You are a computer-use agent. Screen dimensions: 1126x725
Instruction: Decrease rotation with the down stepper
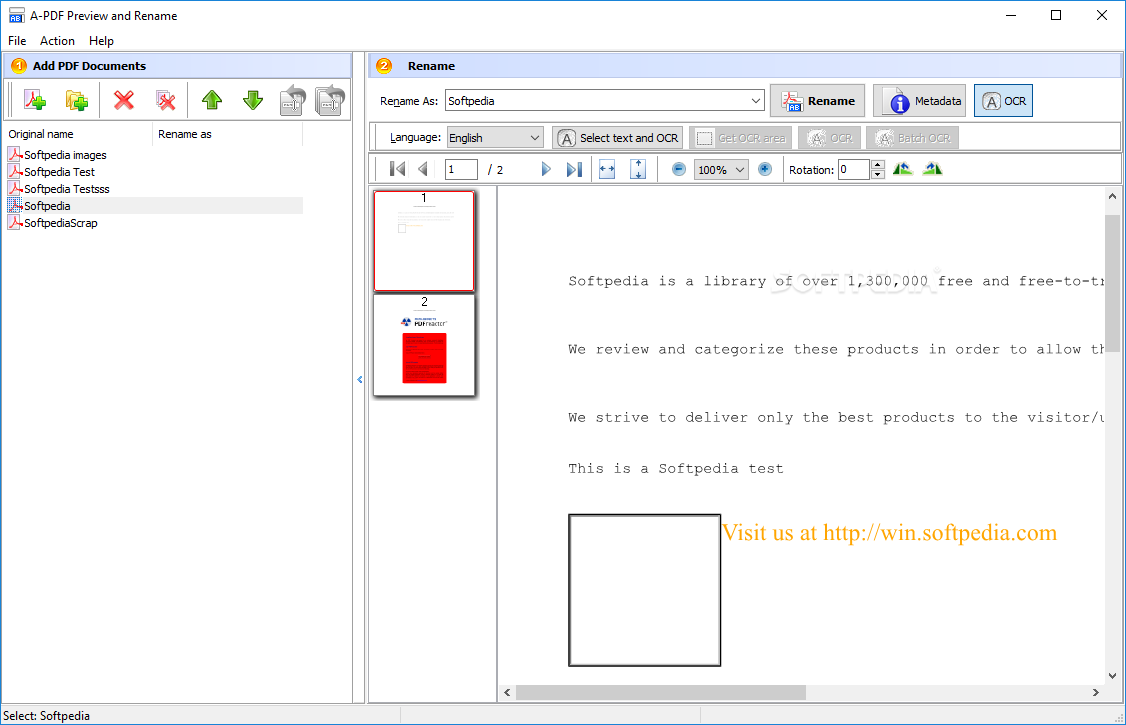pos(878,174)
